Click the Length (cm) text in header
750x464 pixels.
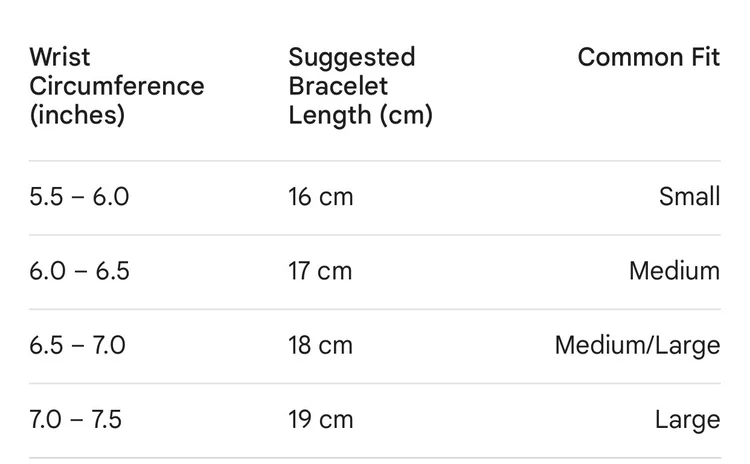[x=360, y=115]
